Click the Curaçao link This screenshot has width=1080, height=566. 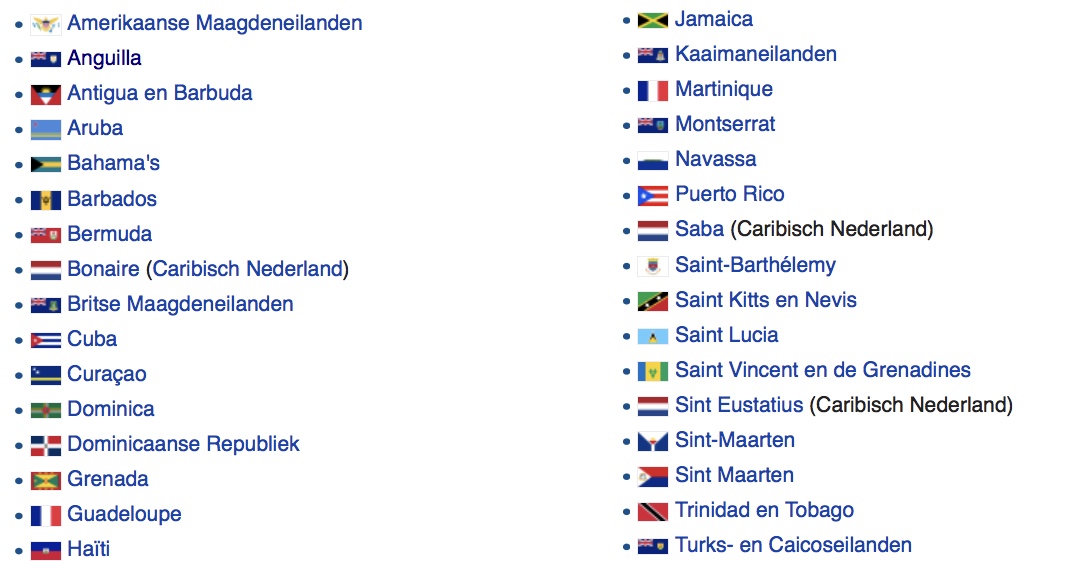click(107, 374)
